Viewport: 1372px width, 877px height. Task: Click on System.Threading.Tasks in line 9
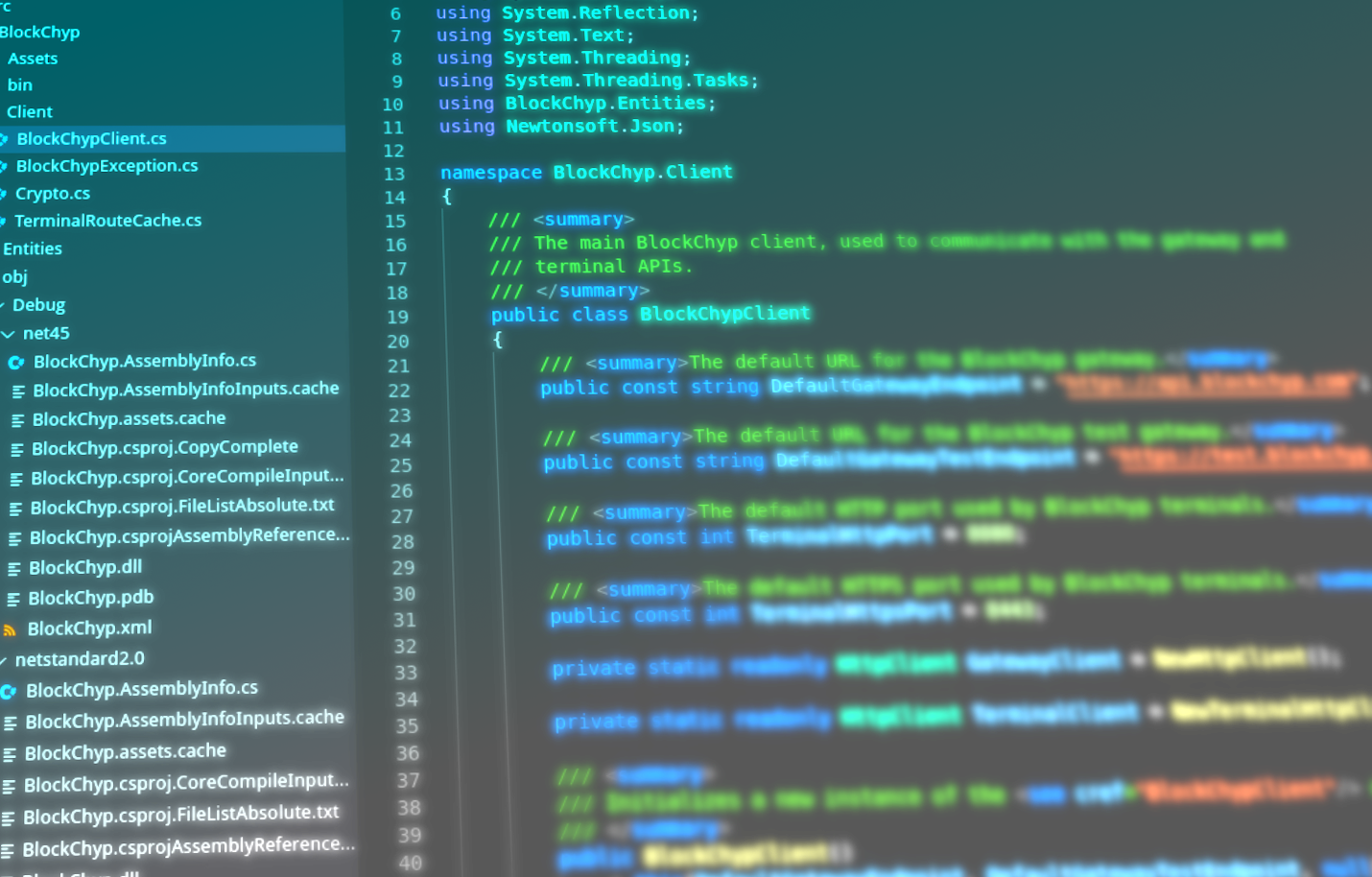coord(627,81)
